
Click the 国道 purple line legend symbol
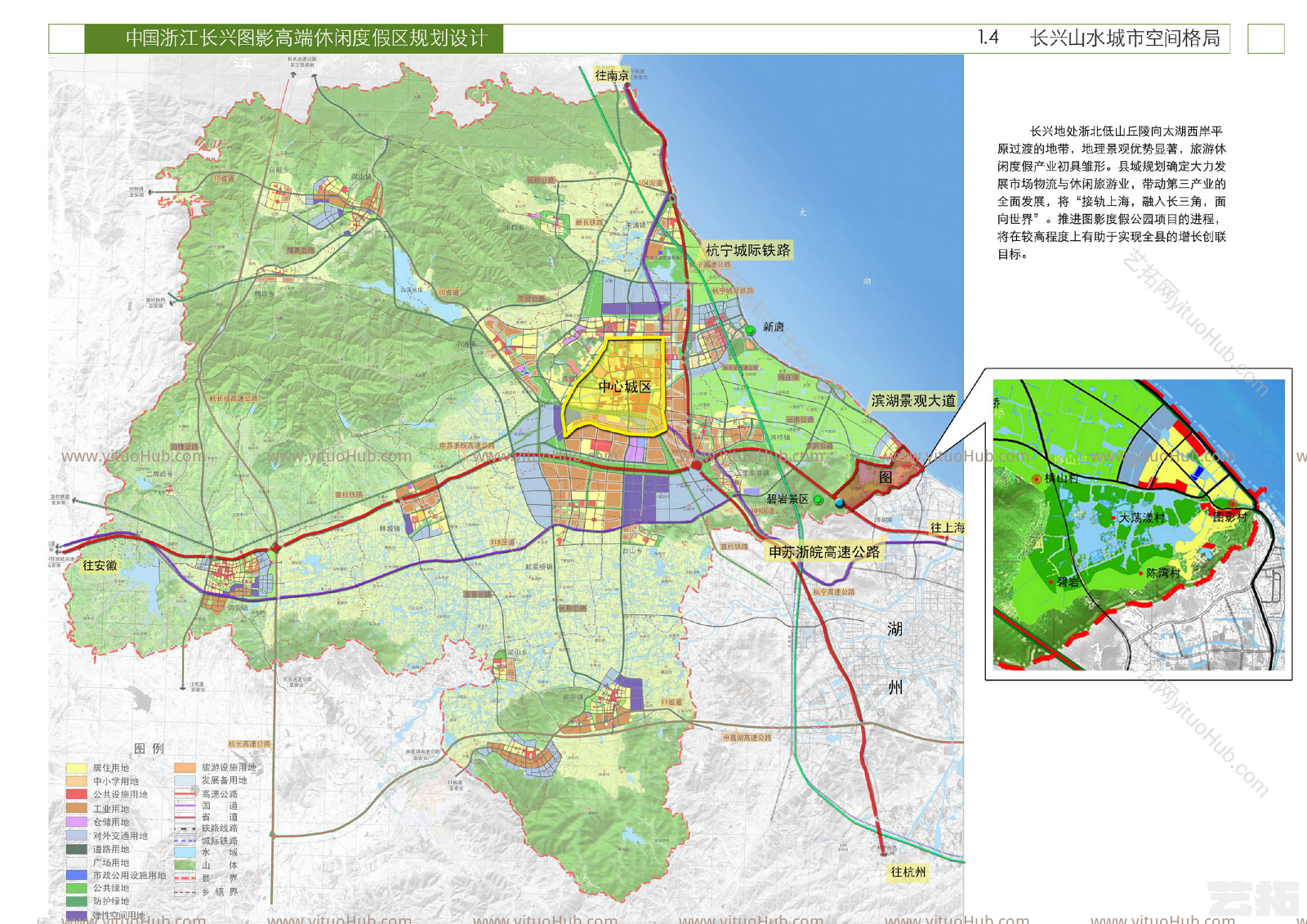click(185, 806)
